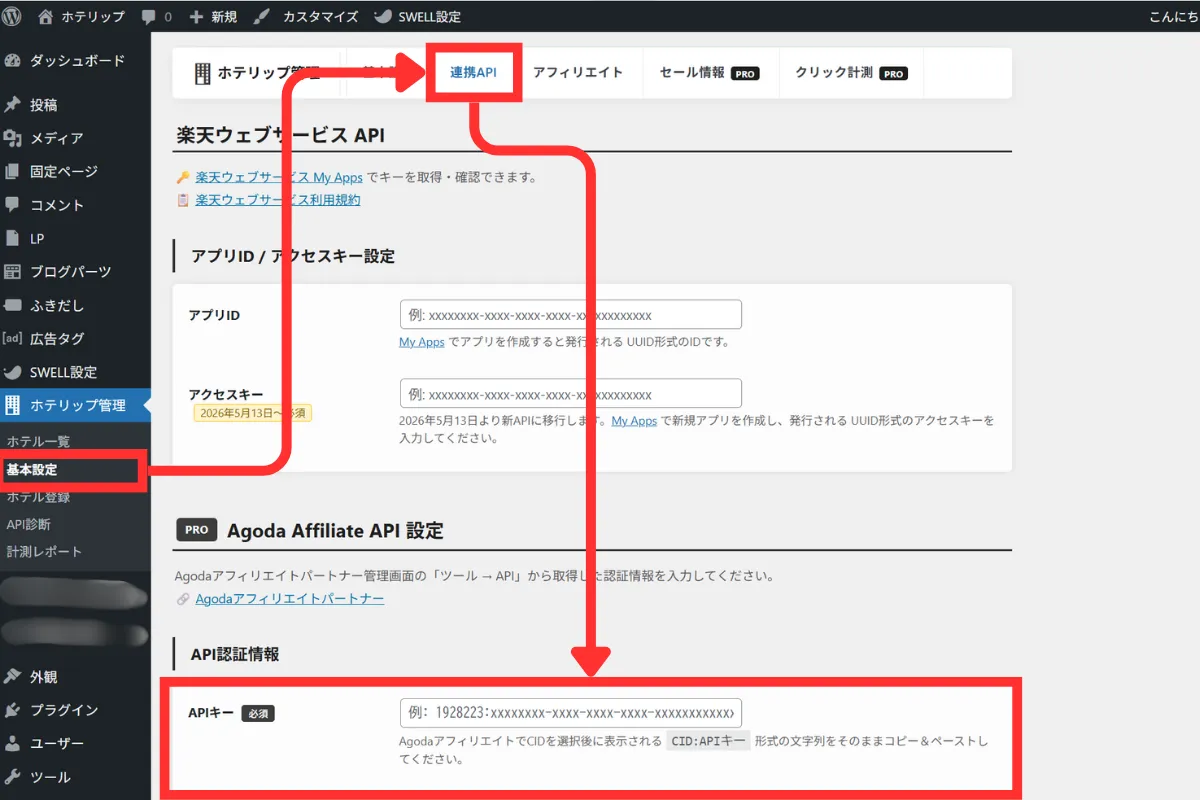Click the API認証情報 section heading

[235, 654]
